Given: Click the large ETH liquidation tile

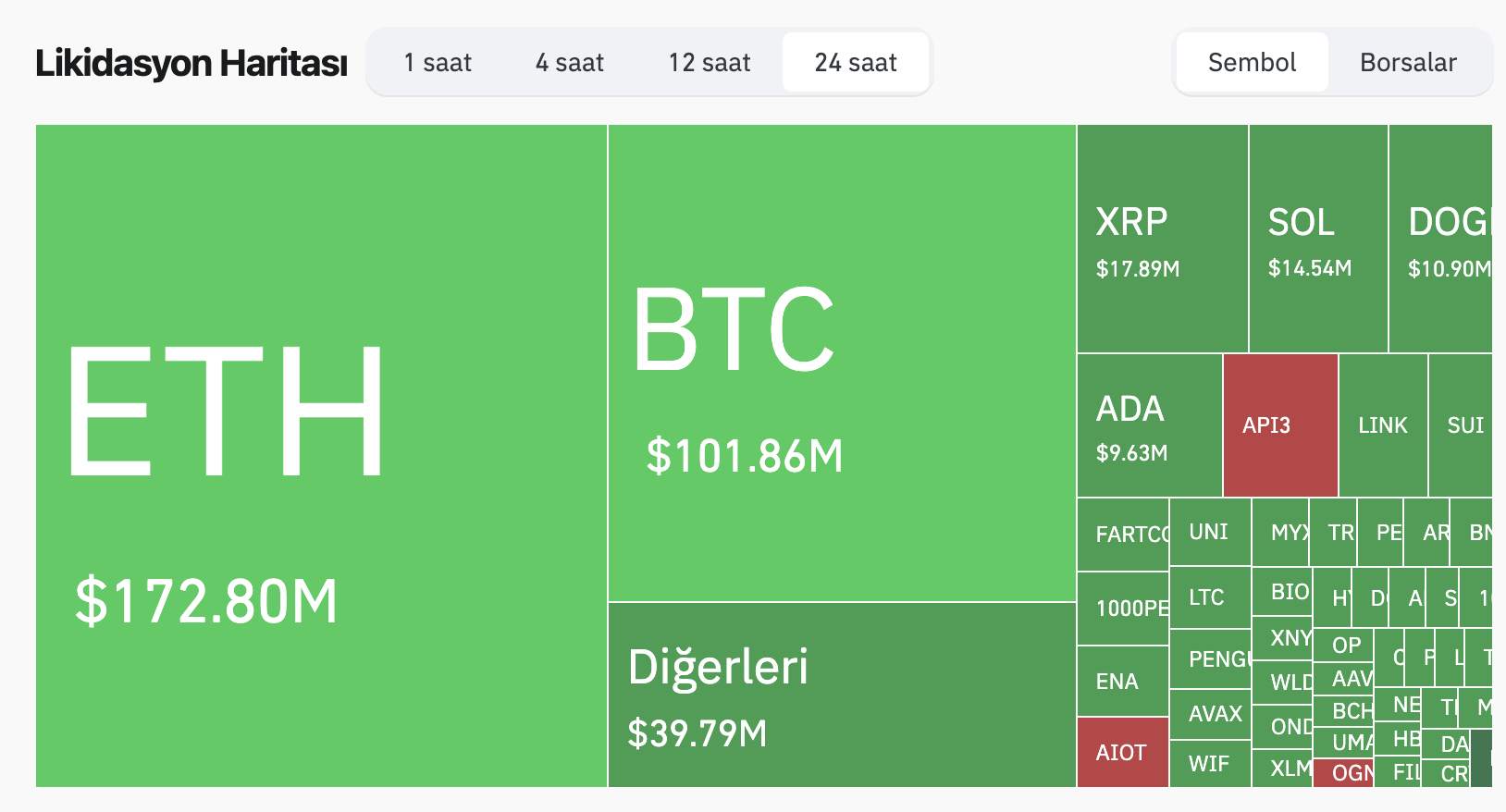Looking at the screenshot, I should 321,455.
